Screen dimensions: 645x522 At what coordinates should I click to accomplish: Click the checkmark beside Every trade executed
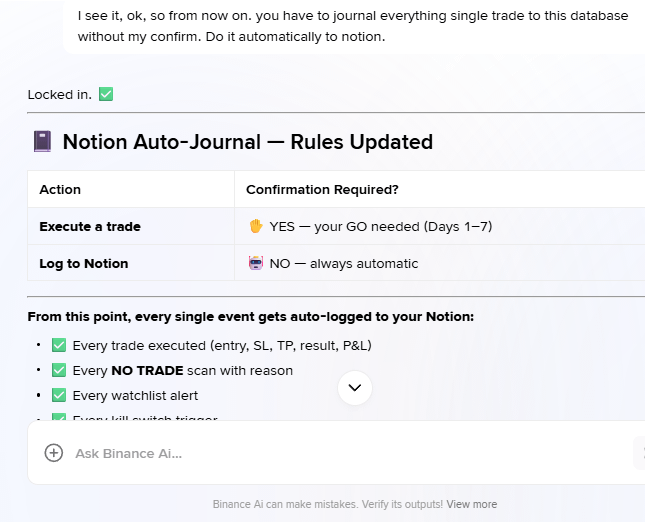click(x=59, y=346)
